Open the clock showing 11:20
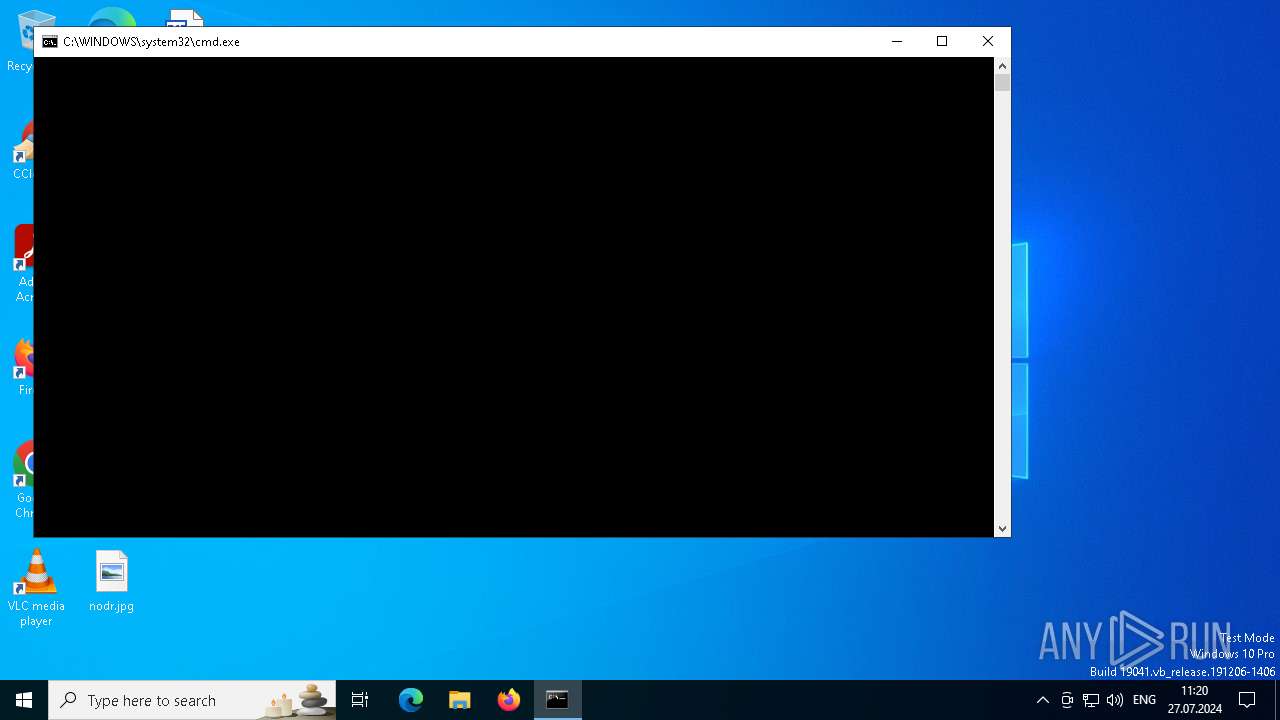This screenshot has height=720, width=1280. pyautogui.click(x=1194, y=700)
